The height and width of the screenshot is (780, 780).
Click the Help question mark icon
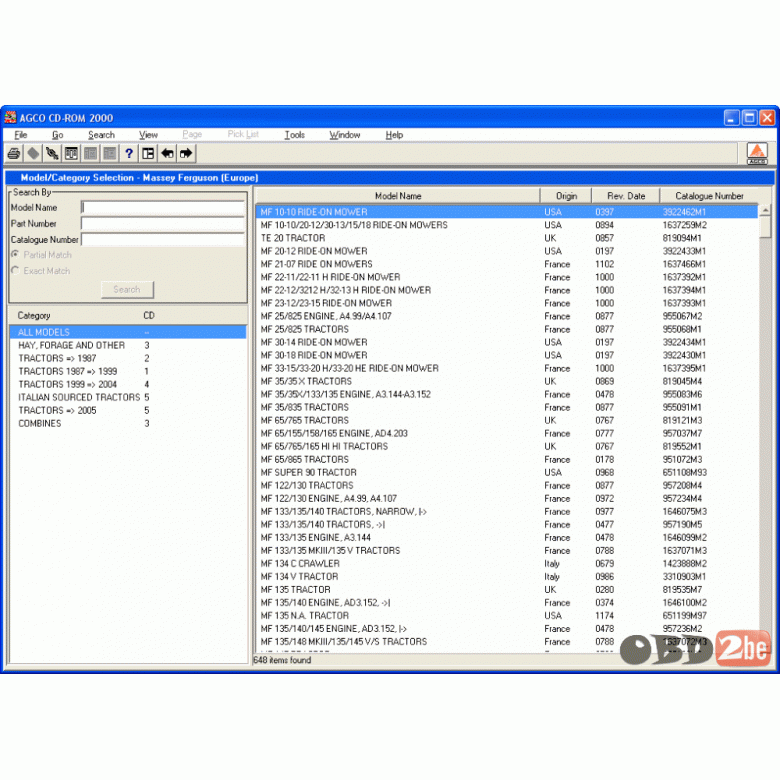pos(129,153)
